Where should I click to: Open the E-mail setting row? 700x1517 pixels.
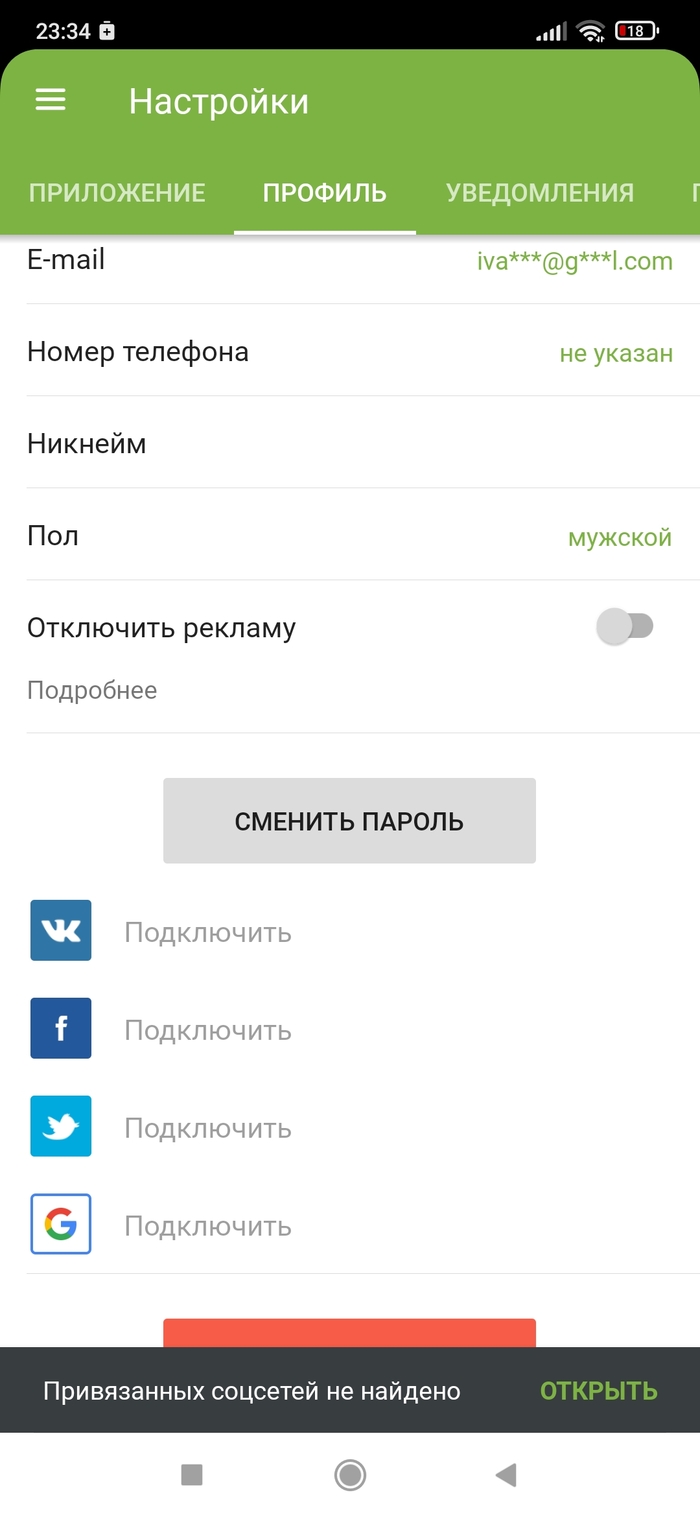(350, 260)
